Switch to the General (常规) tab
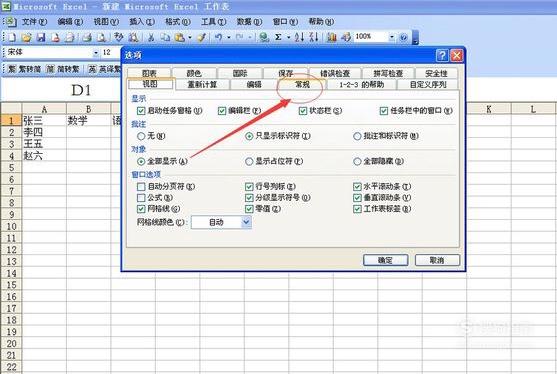 (302, 85)
